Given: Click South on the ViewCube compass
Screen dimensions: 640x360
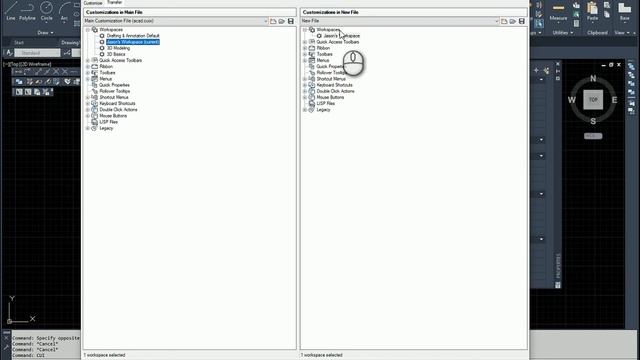Looking at the screenshot, I should [x=593, y=121].
